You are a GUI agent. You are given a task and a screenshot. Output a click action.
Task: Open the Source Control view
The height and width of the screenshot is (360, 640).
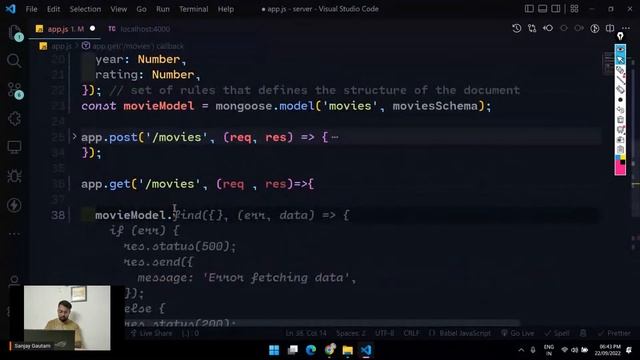(x=15, y=91)
